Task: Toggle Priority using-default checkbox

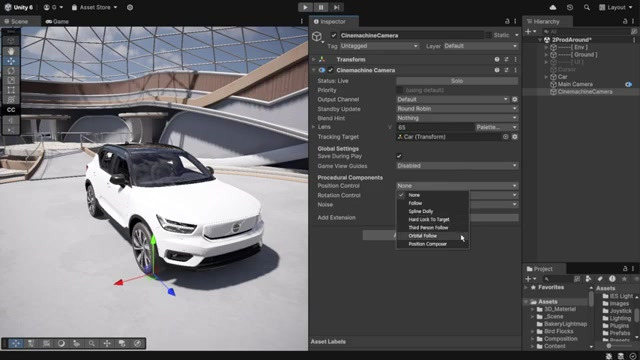Action: click(399, 90)
